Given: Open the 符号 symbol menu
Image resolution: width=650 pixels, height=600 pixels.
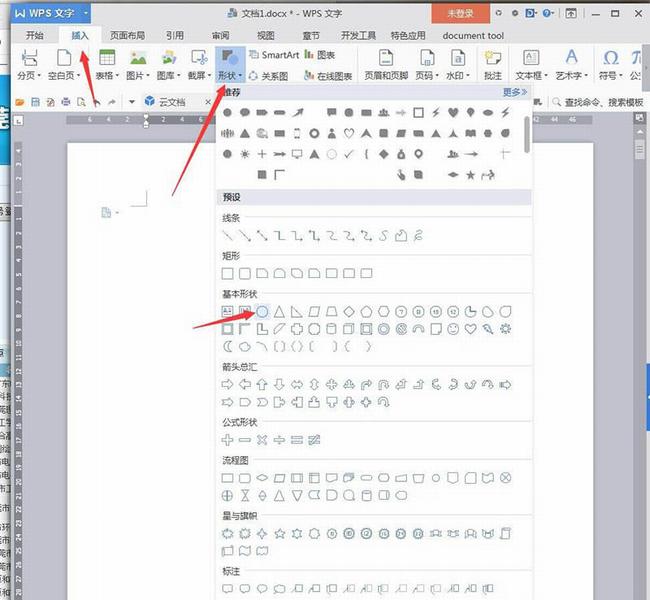Looking at the screenshot, I should pos(611,65).
